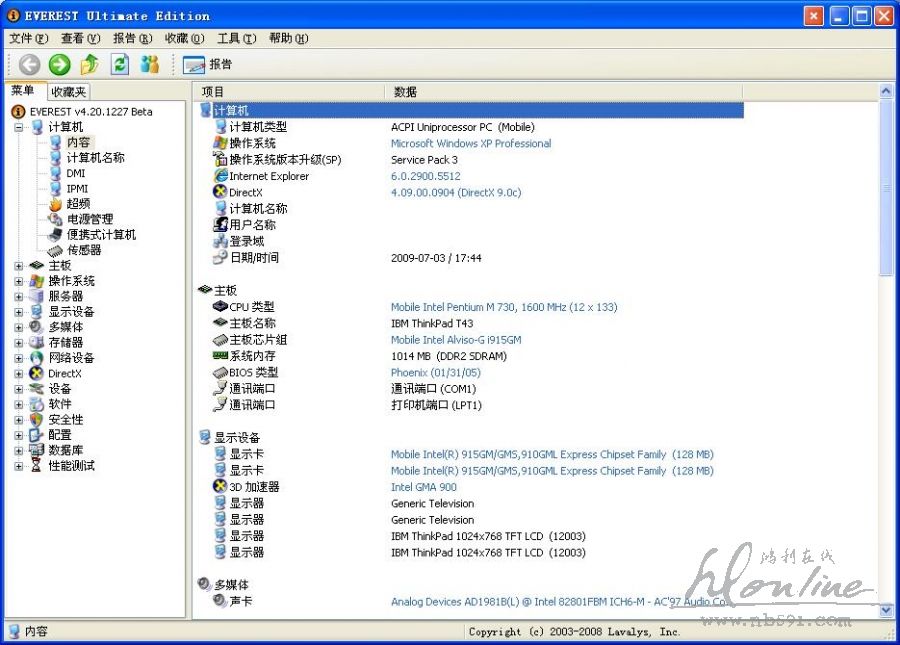The width and height of the screenshot is (900, 645).
Task: Expand the 性能测试 benchmark tree node
Action: [x=19, y=466]
